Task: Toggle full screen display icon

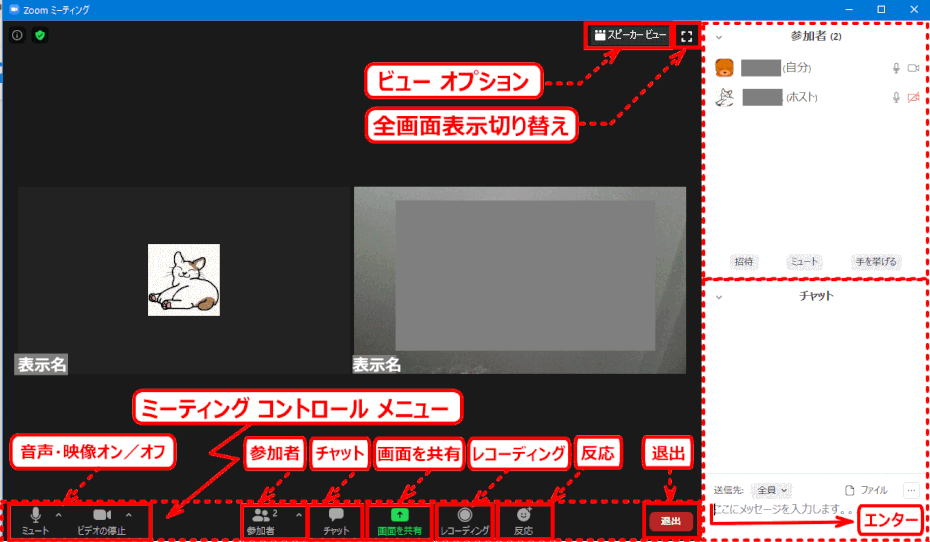Action: point(687,36)
